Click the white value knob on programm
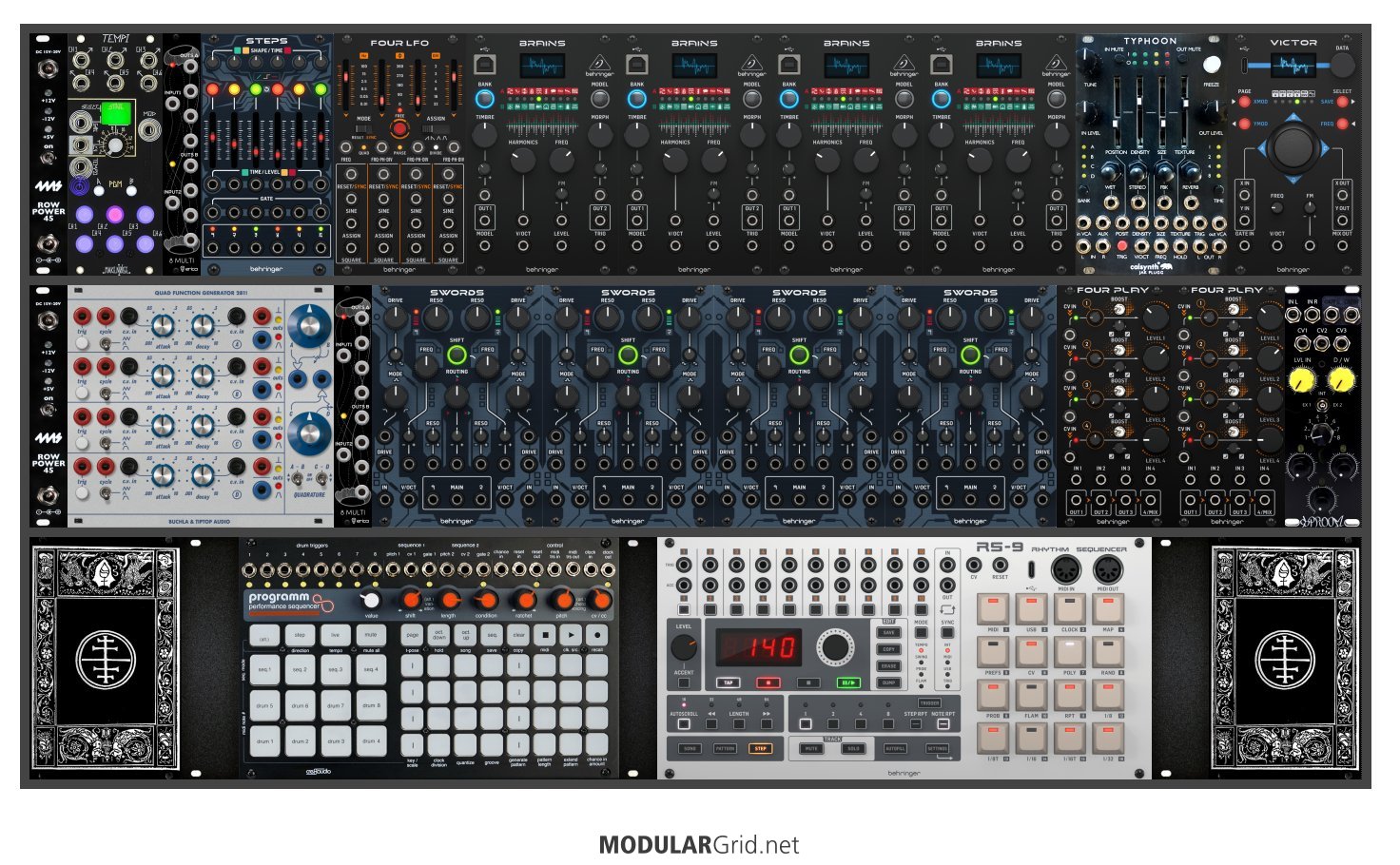Screen dimensions: 1400x865 click(x=371, y=599)
